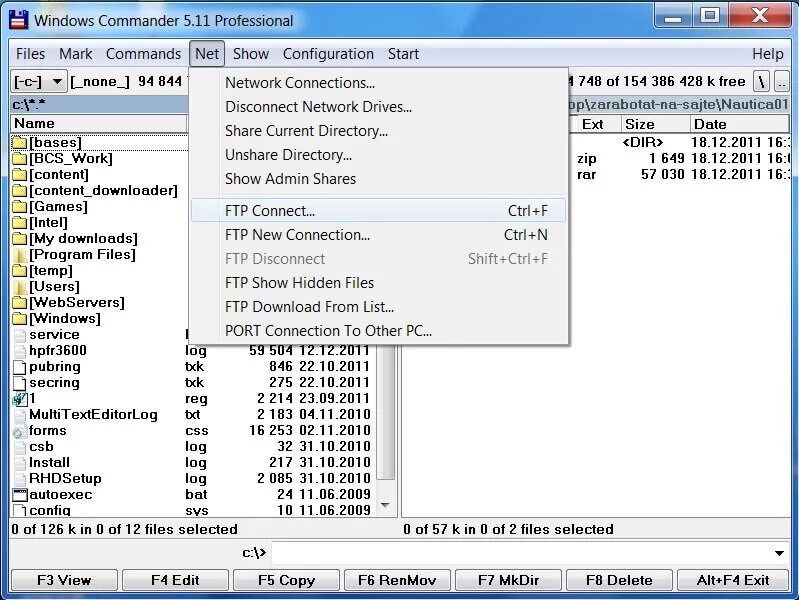Screen dimensions: 799x600
Task: Choose FTP New Connection...
Action: [379, 234]
